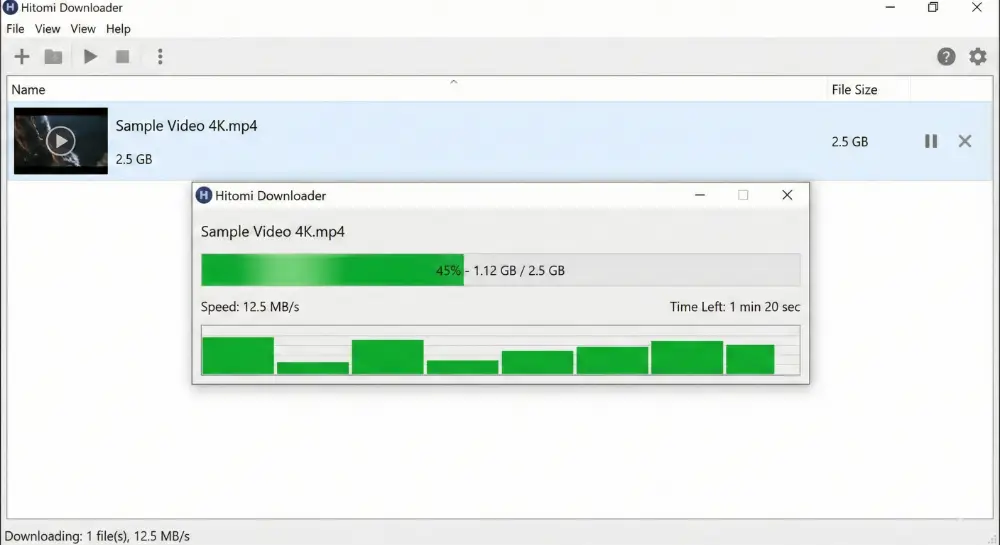Viewport: 1000px width, 545px height.
Task: Open the first View menu
Action: point(47,29)
